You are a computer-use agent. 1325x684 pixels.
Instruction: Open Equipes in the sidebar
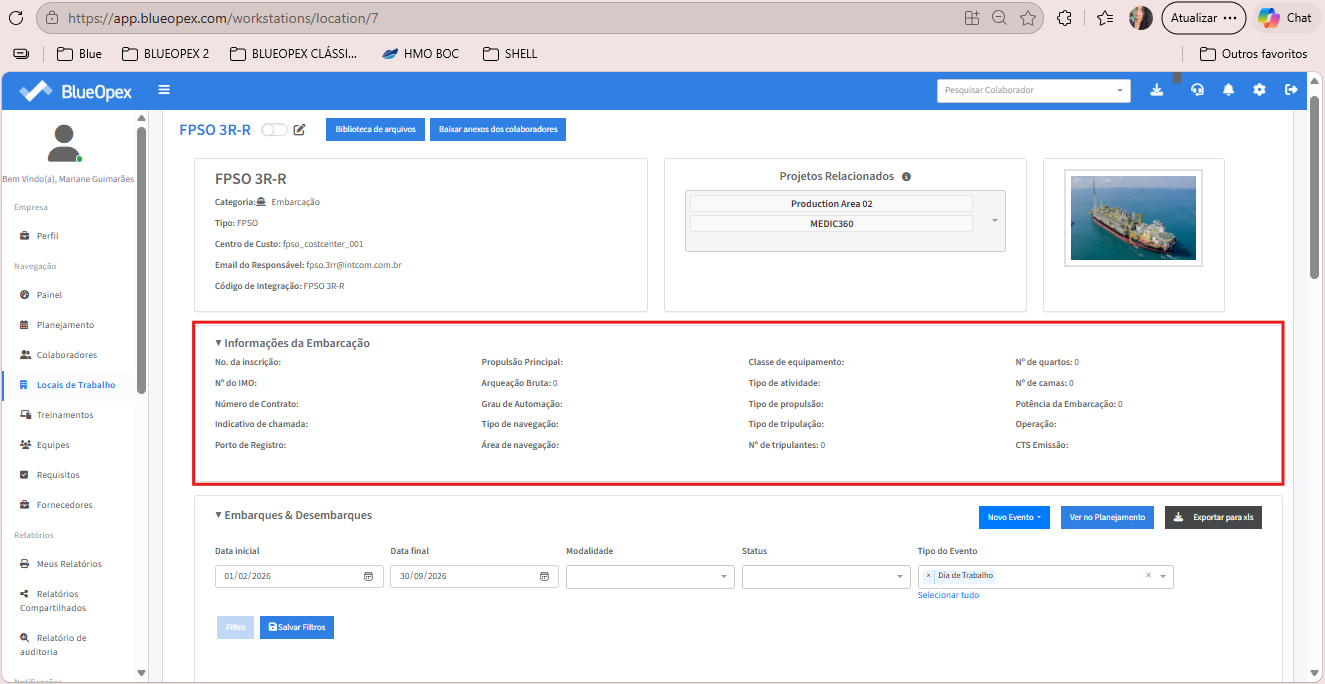click(53, 445)
